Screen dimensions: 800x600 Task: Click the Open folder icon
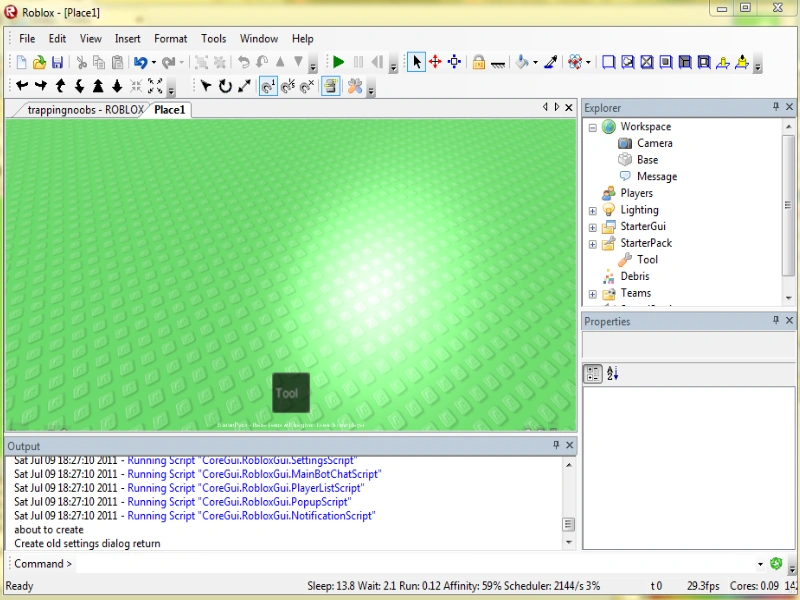pyautogui.click(x=40, y=62)
